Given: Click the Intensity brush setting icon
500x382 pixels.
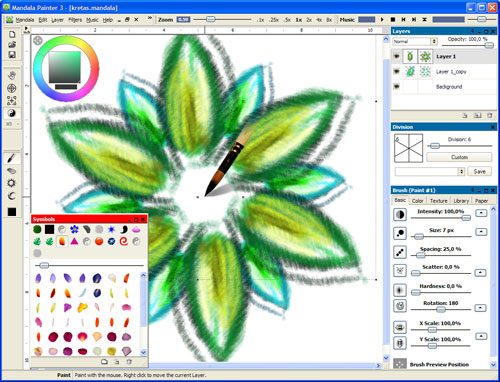Looking at the screenshot, I should 400,214.
